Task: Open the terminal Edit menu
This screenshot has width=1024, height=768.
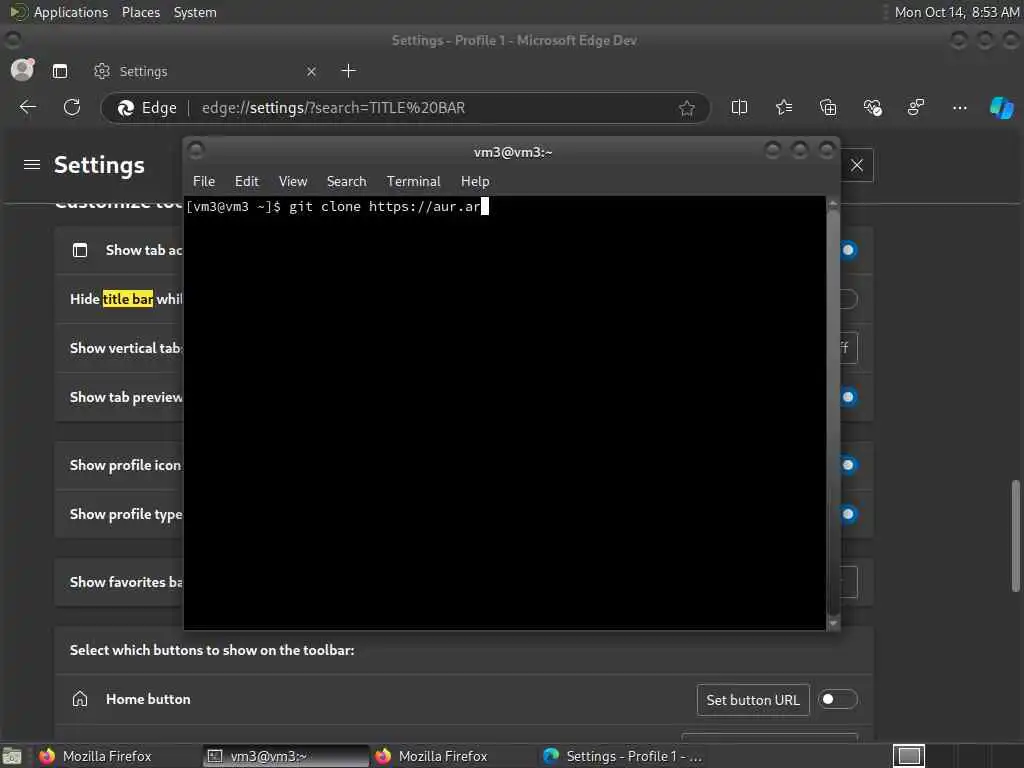Action: click(x=247, y=182)
